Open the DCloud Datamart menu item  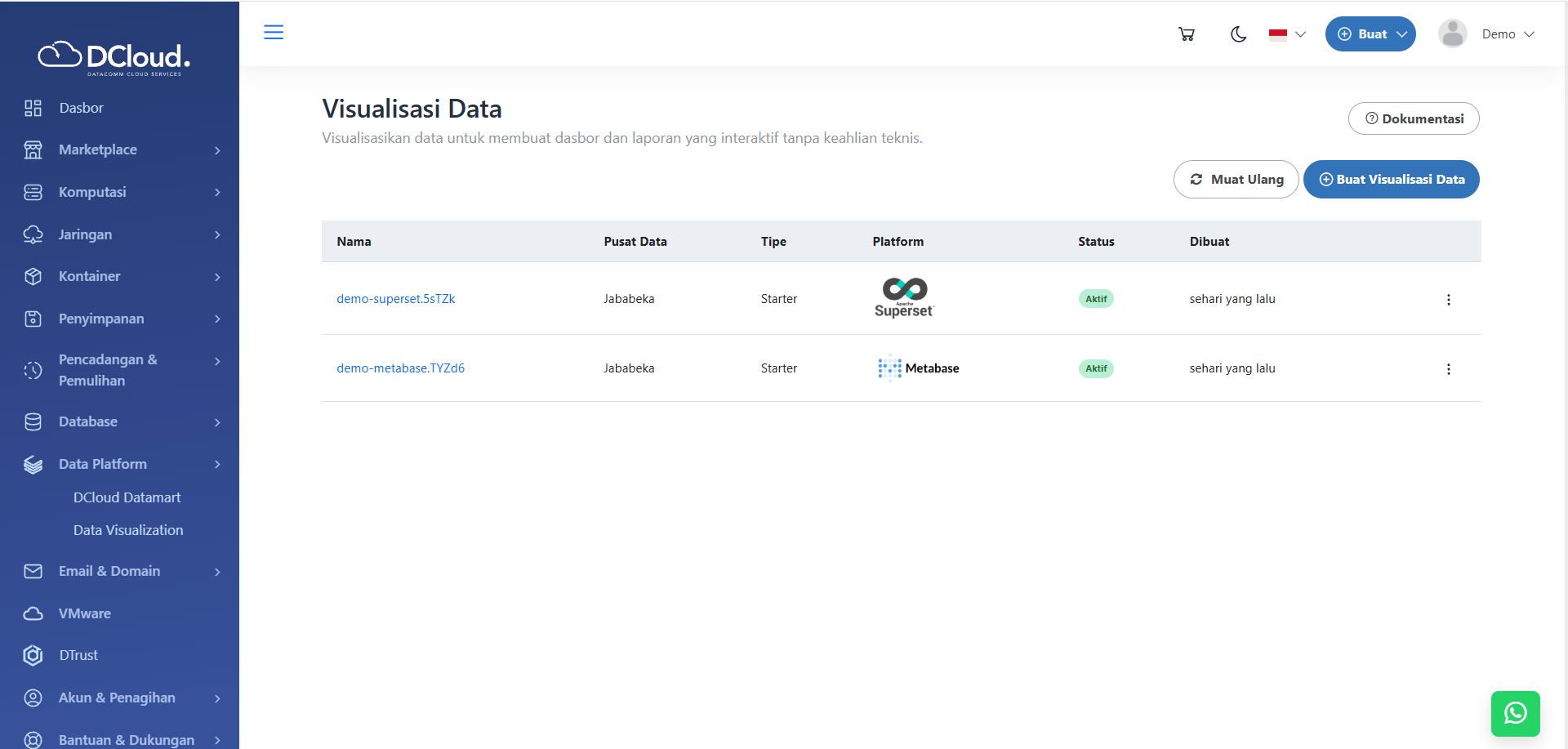tap(127, 497)
